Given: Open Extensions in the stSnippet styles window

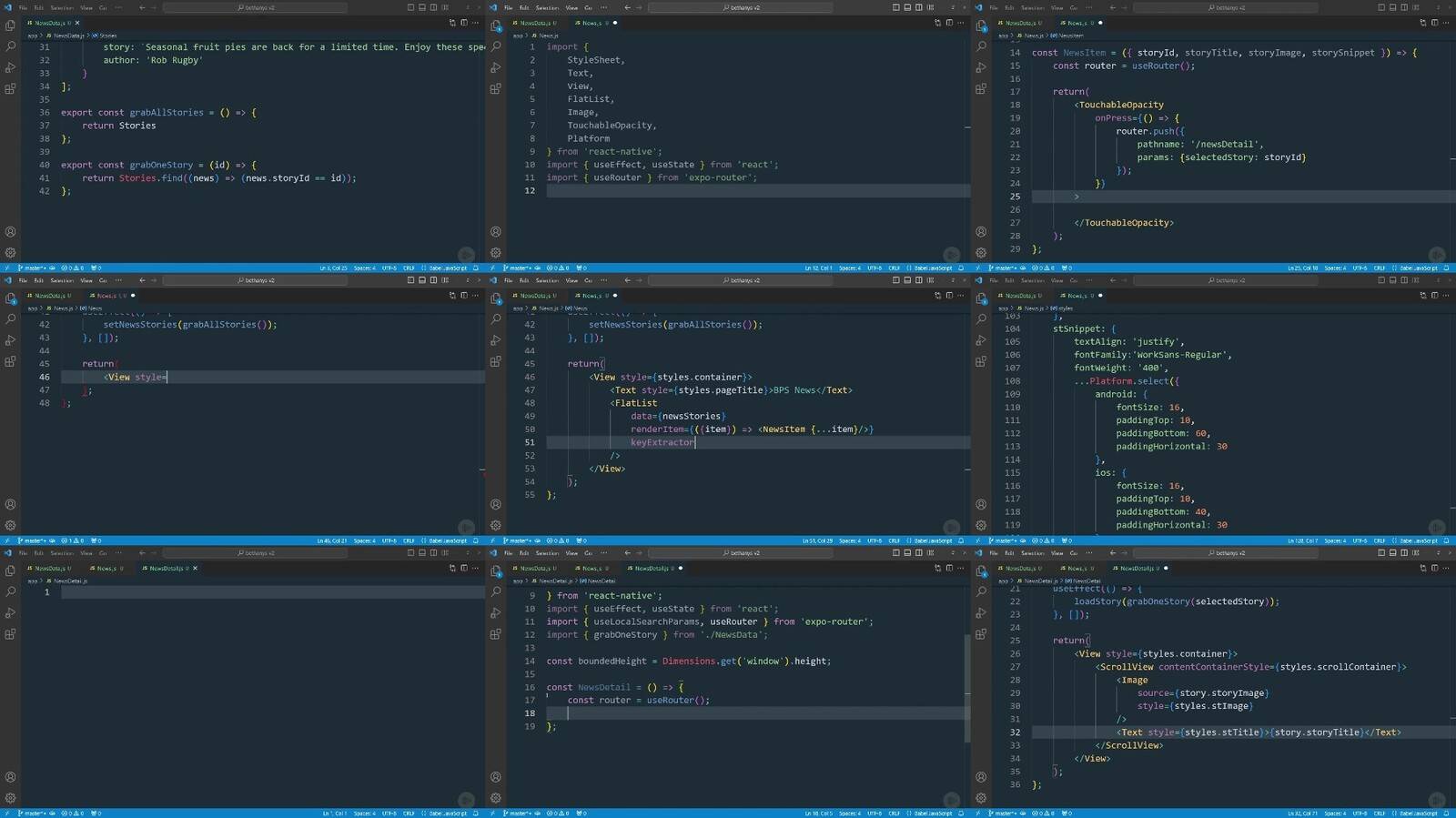Looking at the screenshot, I should (x=981, y=362).
